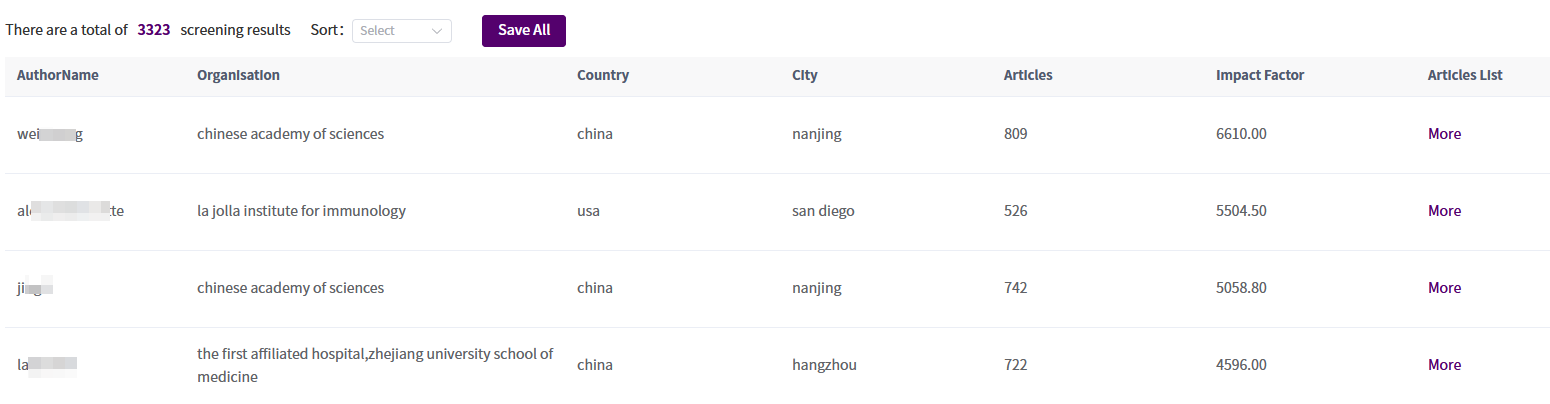Viewport: 1550px width, 404px height.
Task: Click the Articles column header
Action: pos(1028,75)
